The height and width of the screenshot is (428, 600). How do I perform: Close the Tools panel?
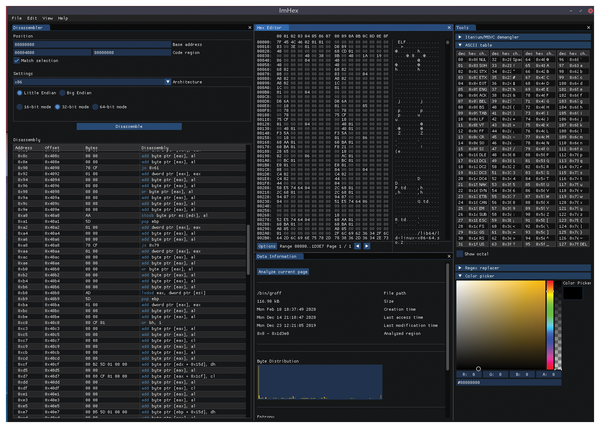pos(588,28)
